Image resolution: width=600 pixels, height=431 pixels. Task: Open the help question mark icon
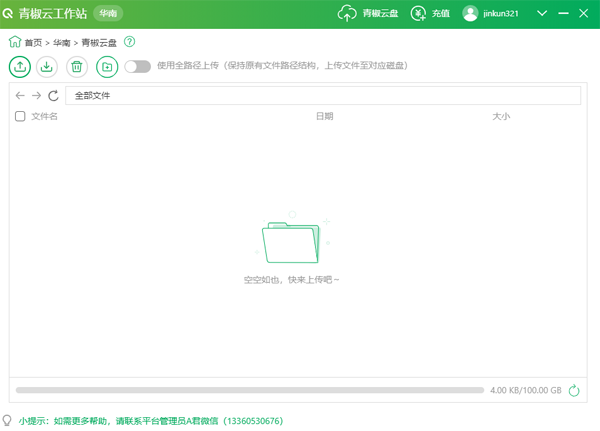pyautogui.click(x=130, y=43)
